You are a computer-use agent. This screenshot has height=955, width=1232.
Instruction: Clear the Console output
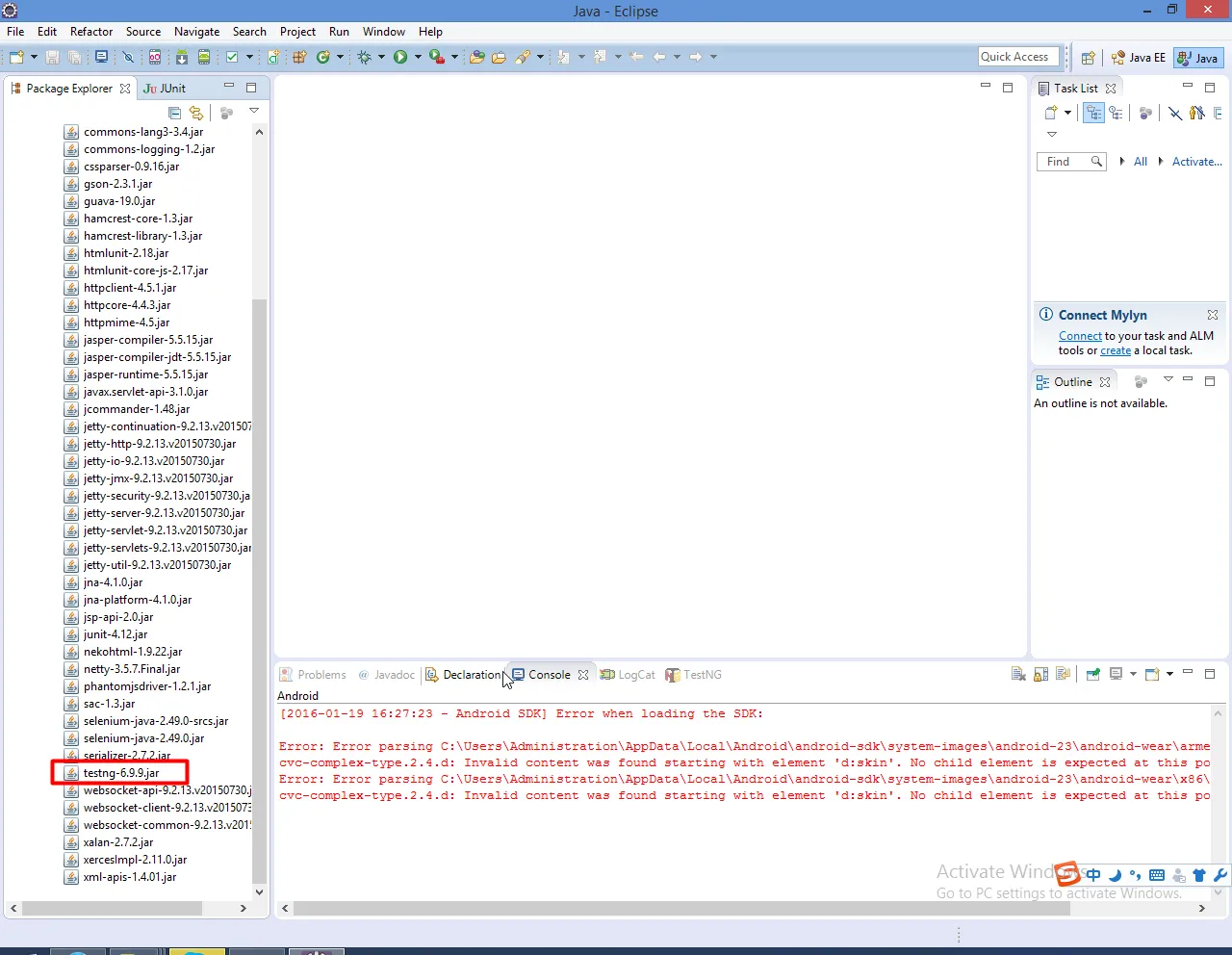1018,674
